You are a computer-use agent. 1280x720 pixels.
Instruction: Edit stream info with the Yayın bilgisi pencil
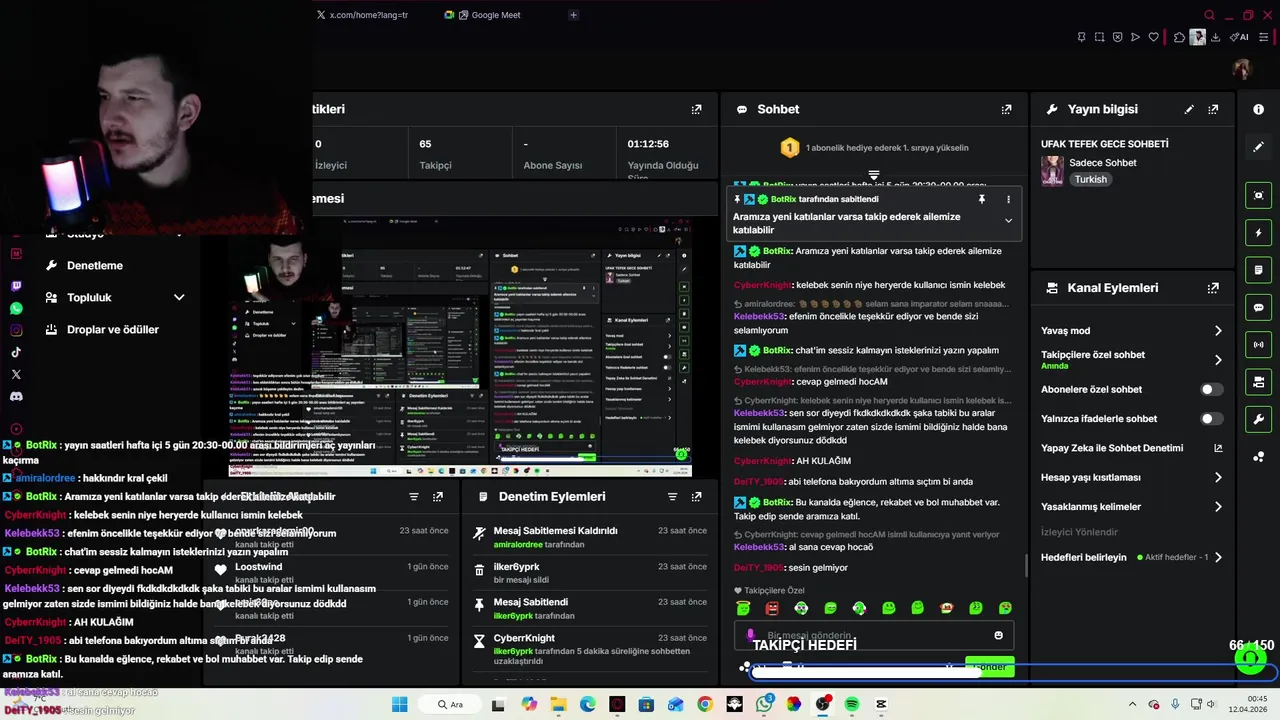(1189, 109)
